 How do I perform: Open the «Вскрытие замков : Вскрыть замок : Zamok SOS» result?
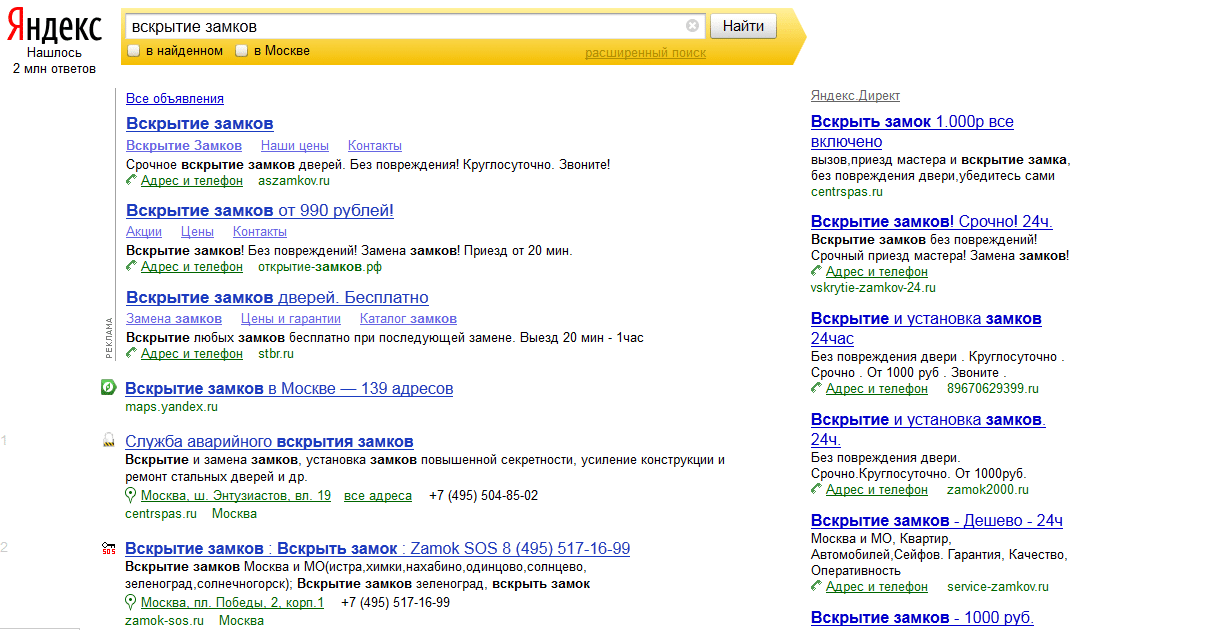(378, 549)
